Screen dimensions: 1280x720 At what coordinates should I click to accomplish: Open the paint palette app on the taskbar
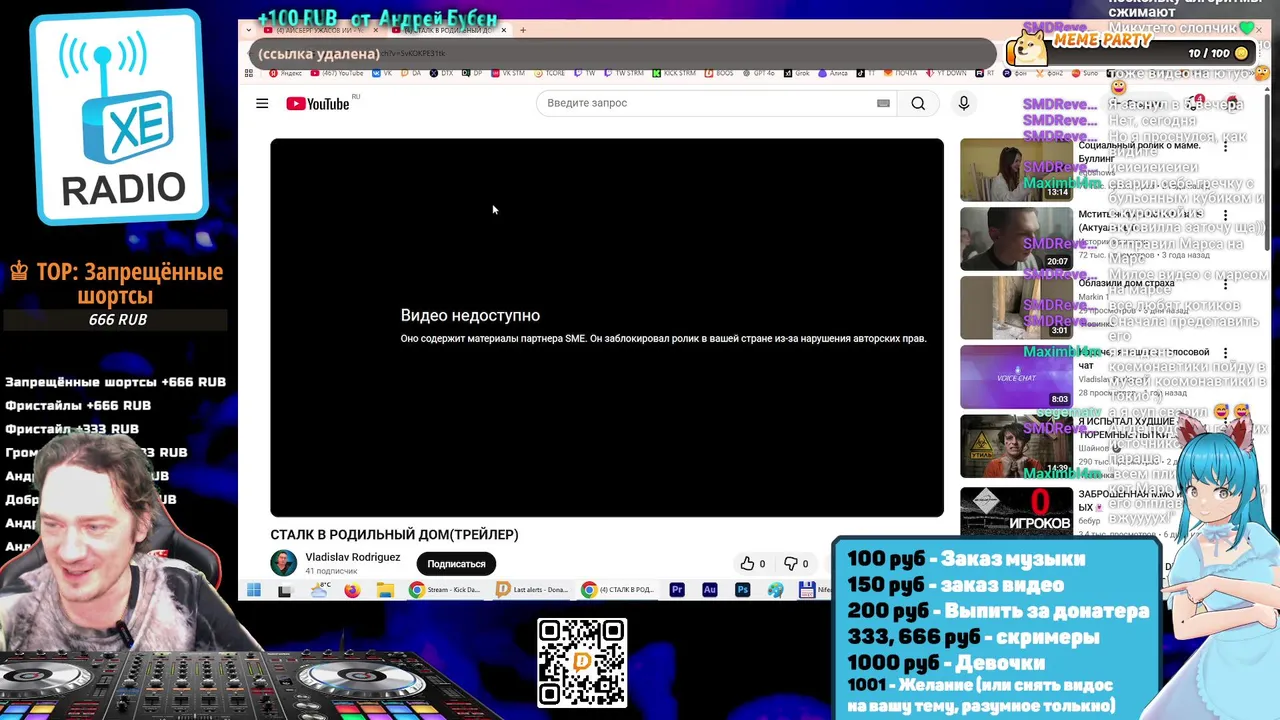point(775,591)
